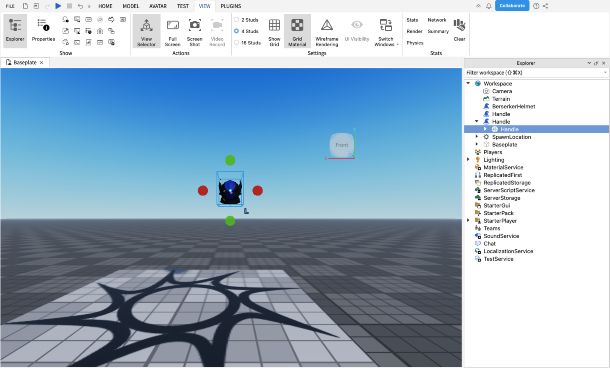Image resolution: width=610 pixels, height=381 pixels.
Task: Click the share icon in the top right
Action: pos(546,6)
